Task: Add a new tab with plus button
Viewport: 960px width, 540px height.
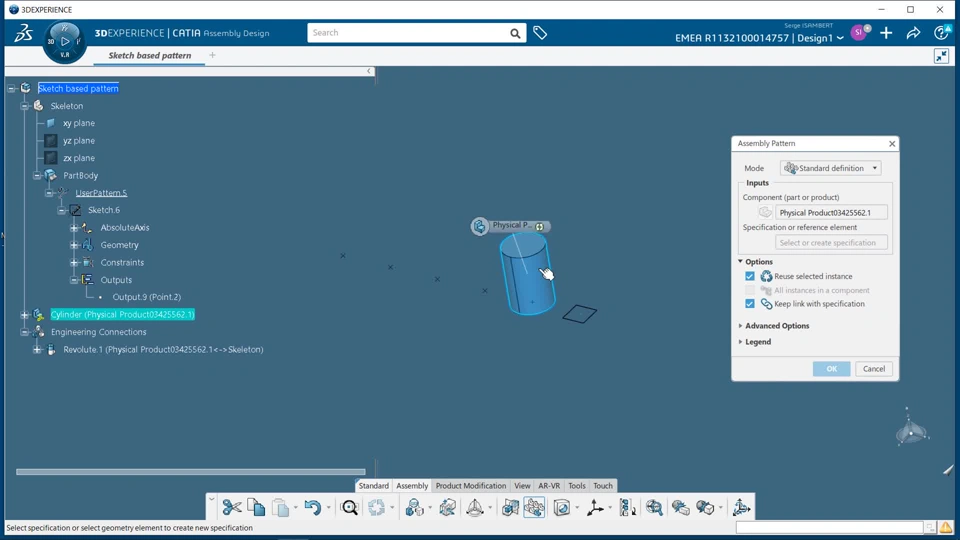Action: pos(212,55)
